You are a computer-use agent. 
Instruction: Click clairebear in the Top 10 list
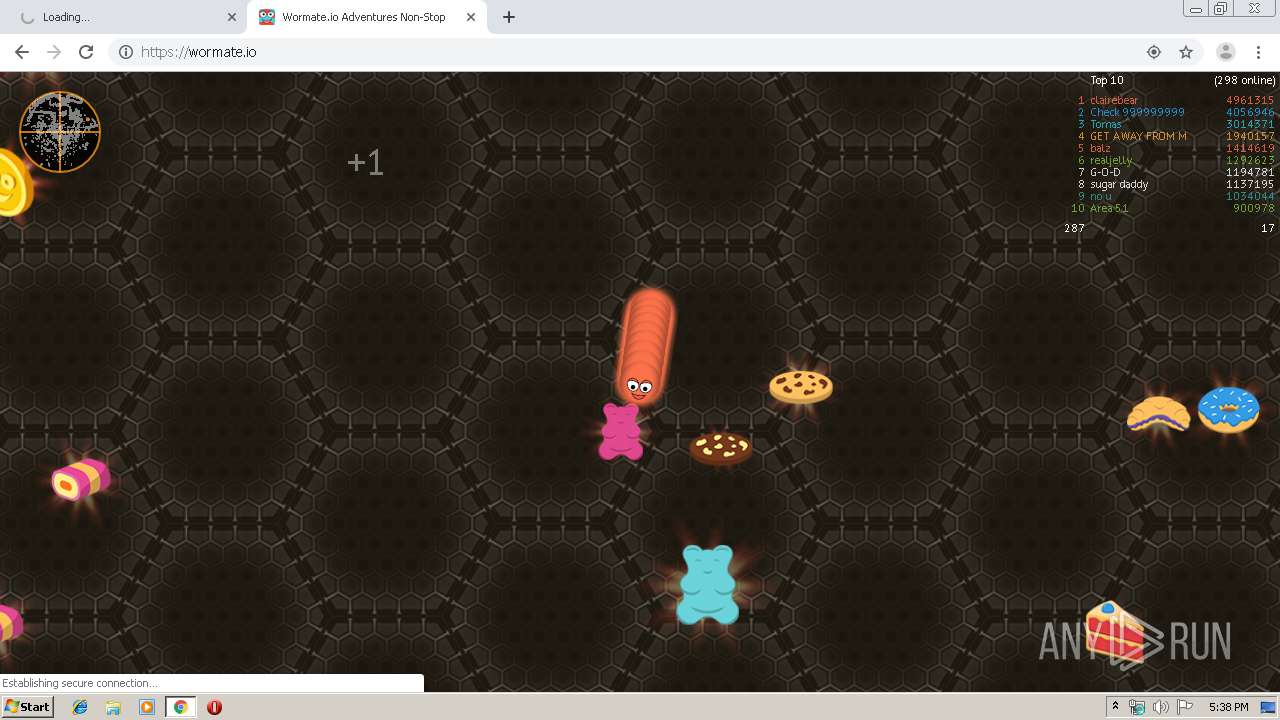(1114, 100)
